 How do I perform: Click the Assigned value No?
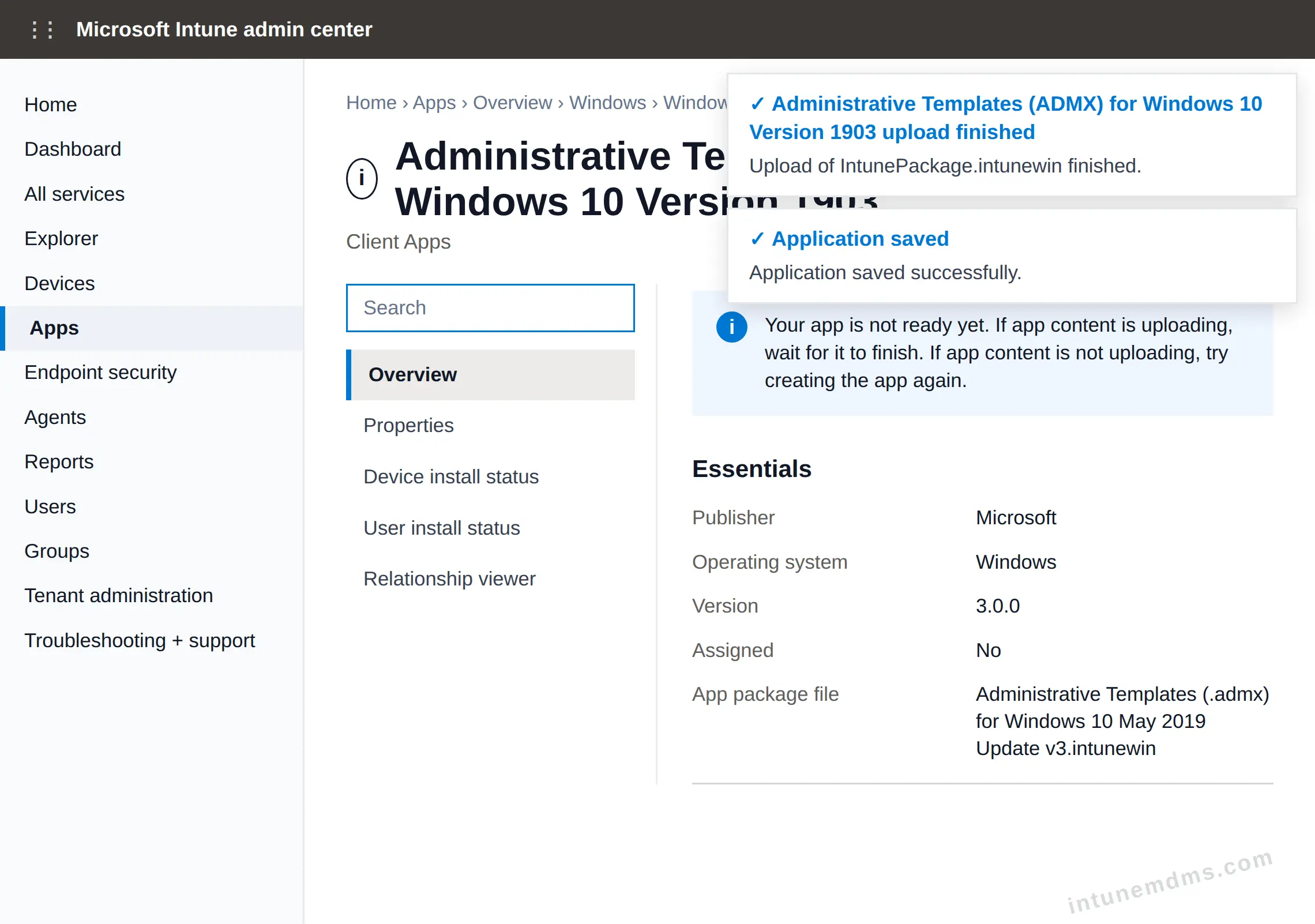point(988,650)
